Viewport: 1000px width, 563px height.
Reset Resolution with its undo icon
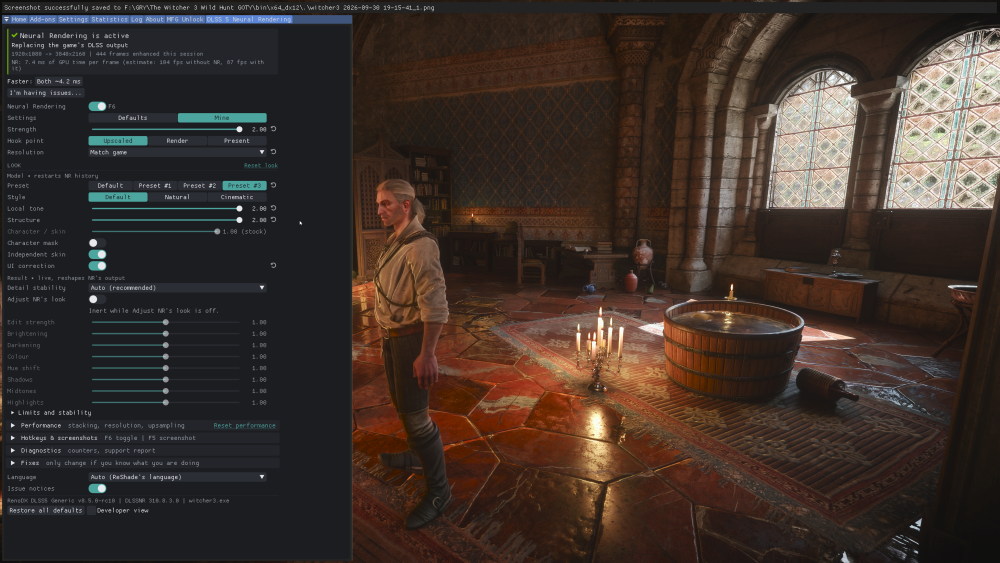coord(274,152)
